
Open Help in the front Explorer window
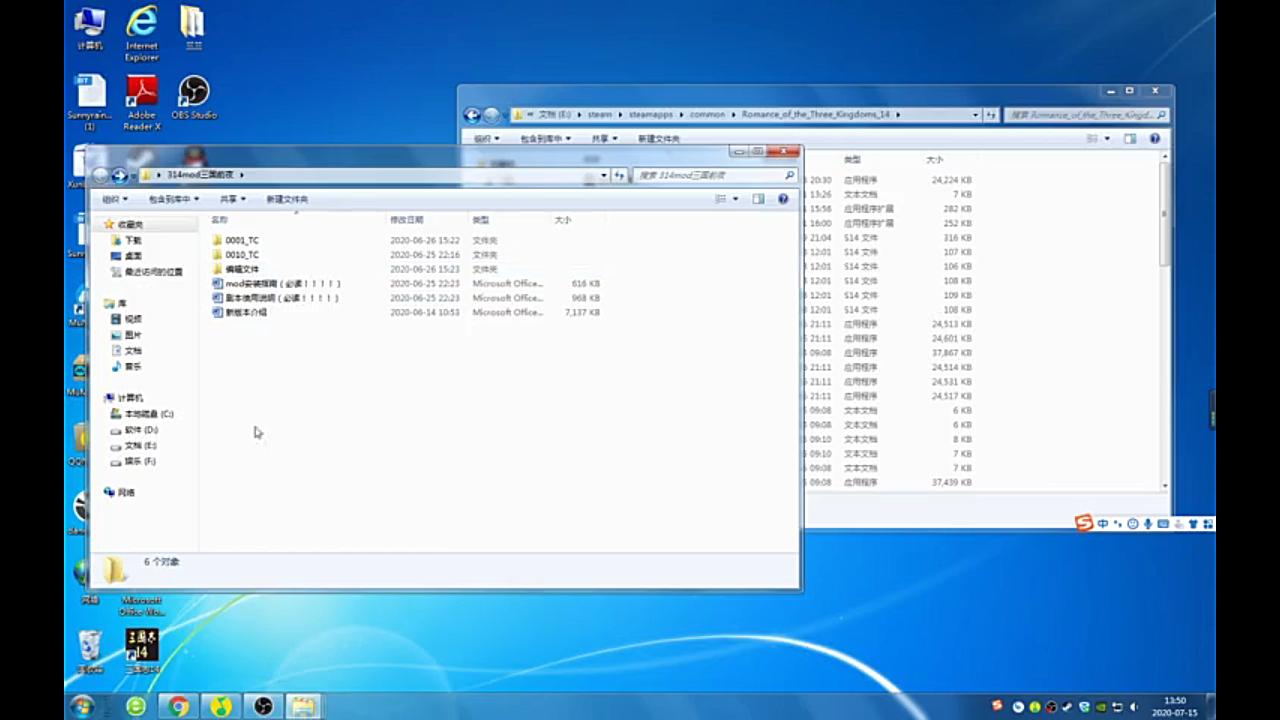[783, 199]
